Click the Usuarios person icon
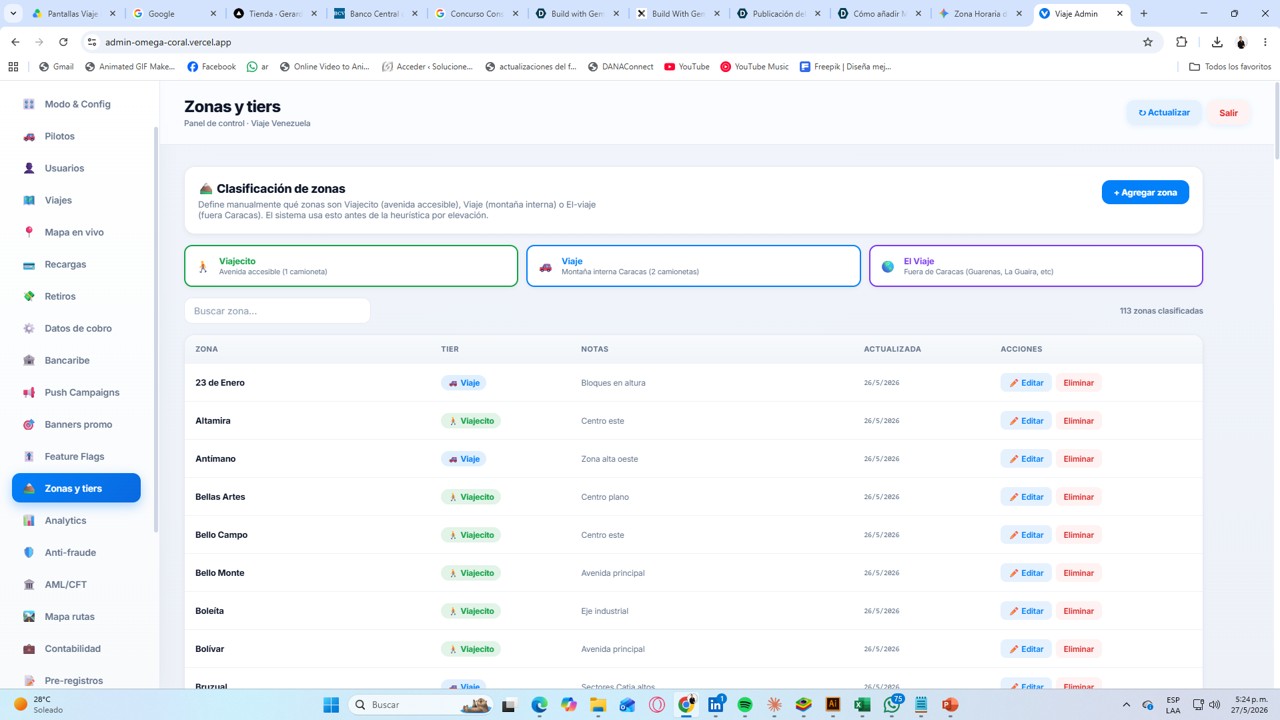1280x720 pixels. click(x=29, y=168)
